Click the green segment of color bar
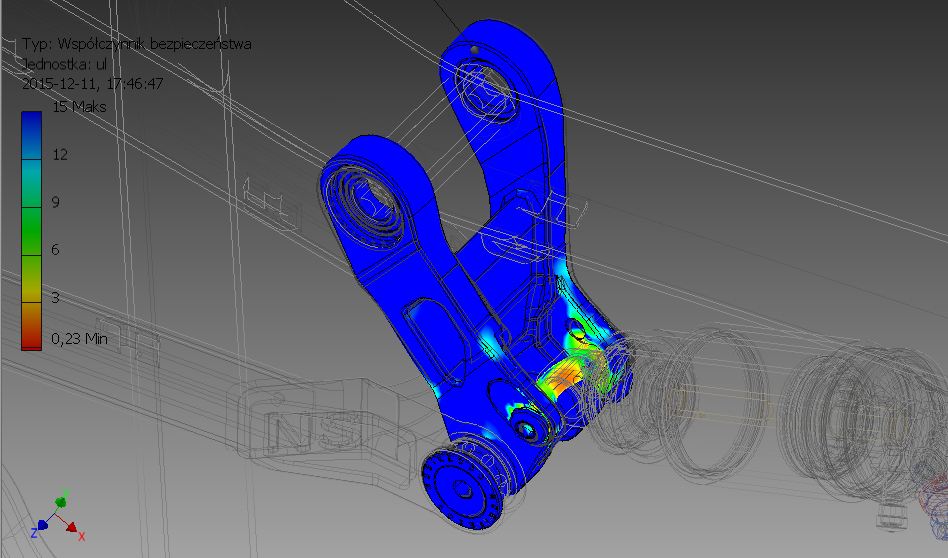The height and width of the screenshot is (558, 948). 31,231
